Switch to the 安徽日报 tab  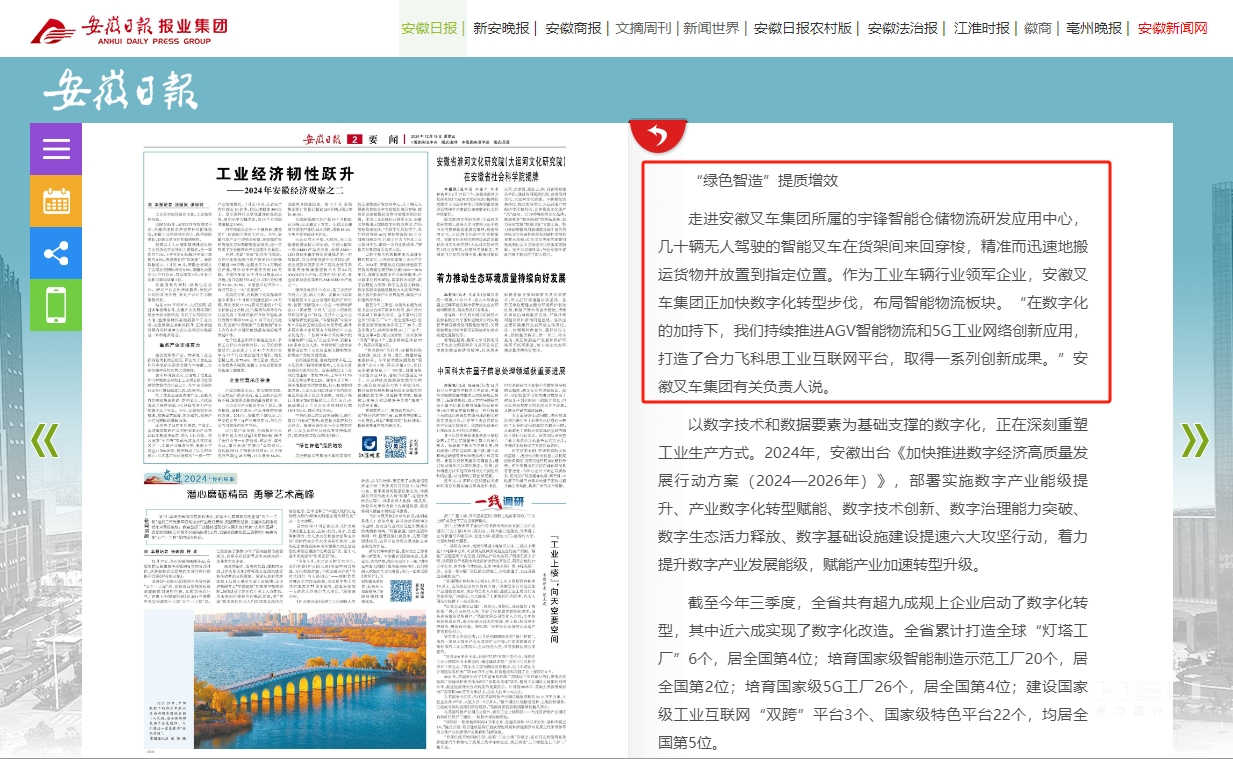coord(429,28)
